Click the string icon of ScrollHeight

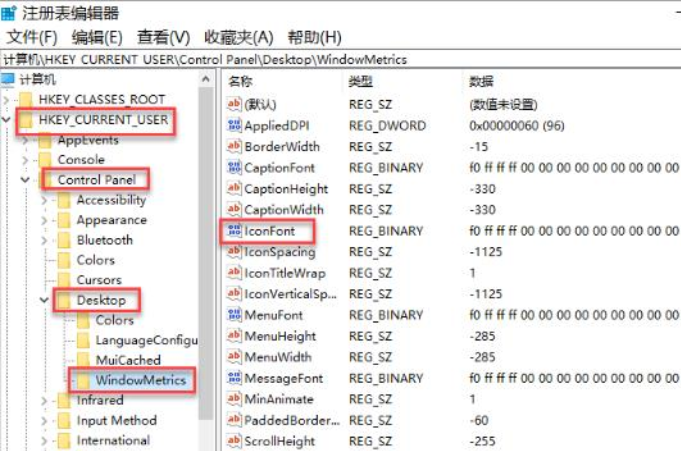point(234,441)
